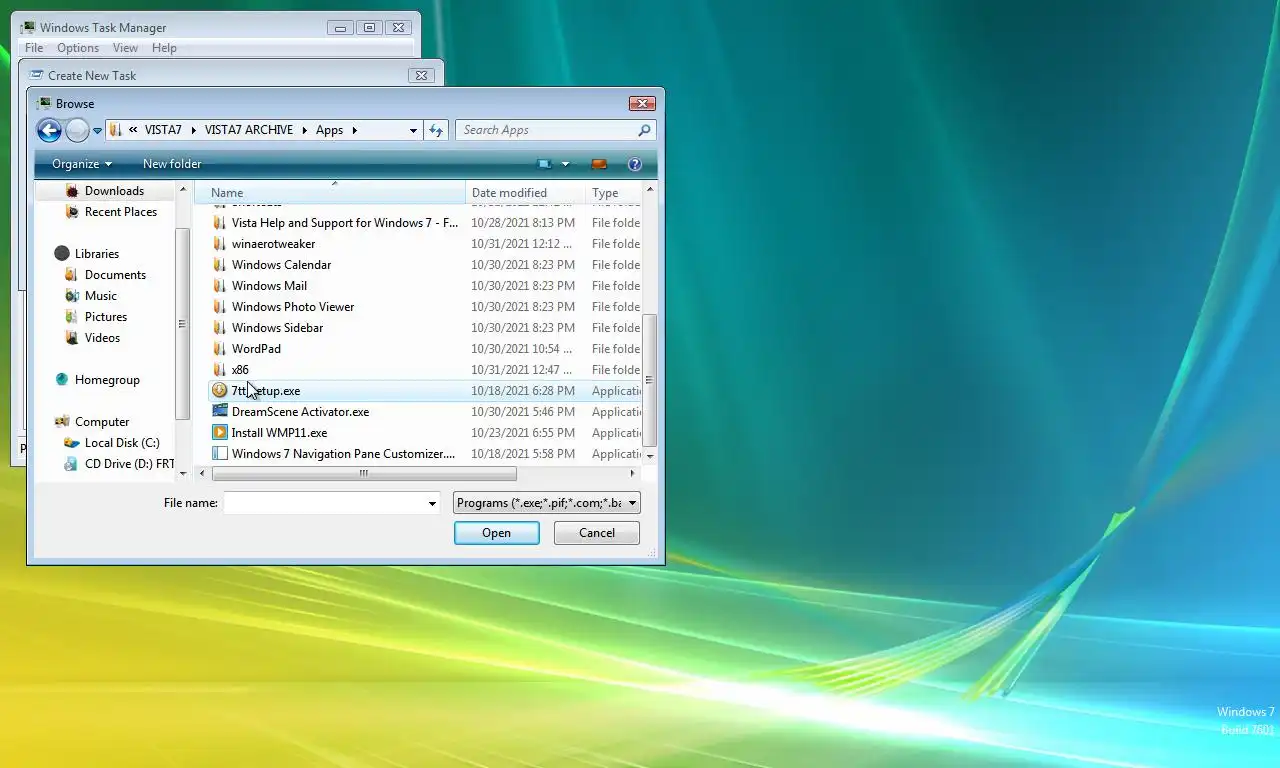Image resolution: width=1280 pixels, height=768 pixels.
Task: Open File menu in Task Manager
Action: pos(34,48)
